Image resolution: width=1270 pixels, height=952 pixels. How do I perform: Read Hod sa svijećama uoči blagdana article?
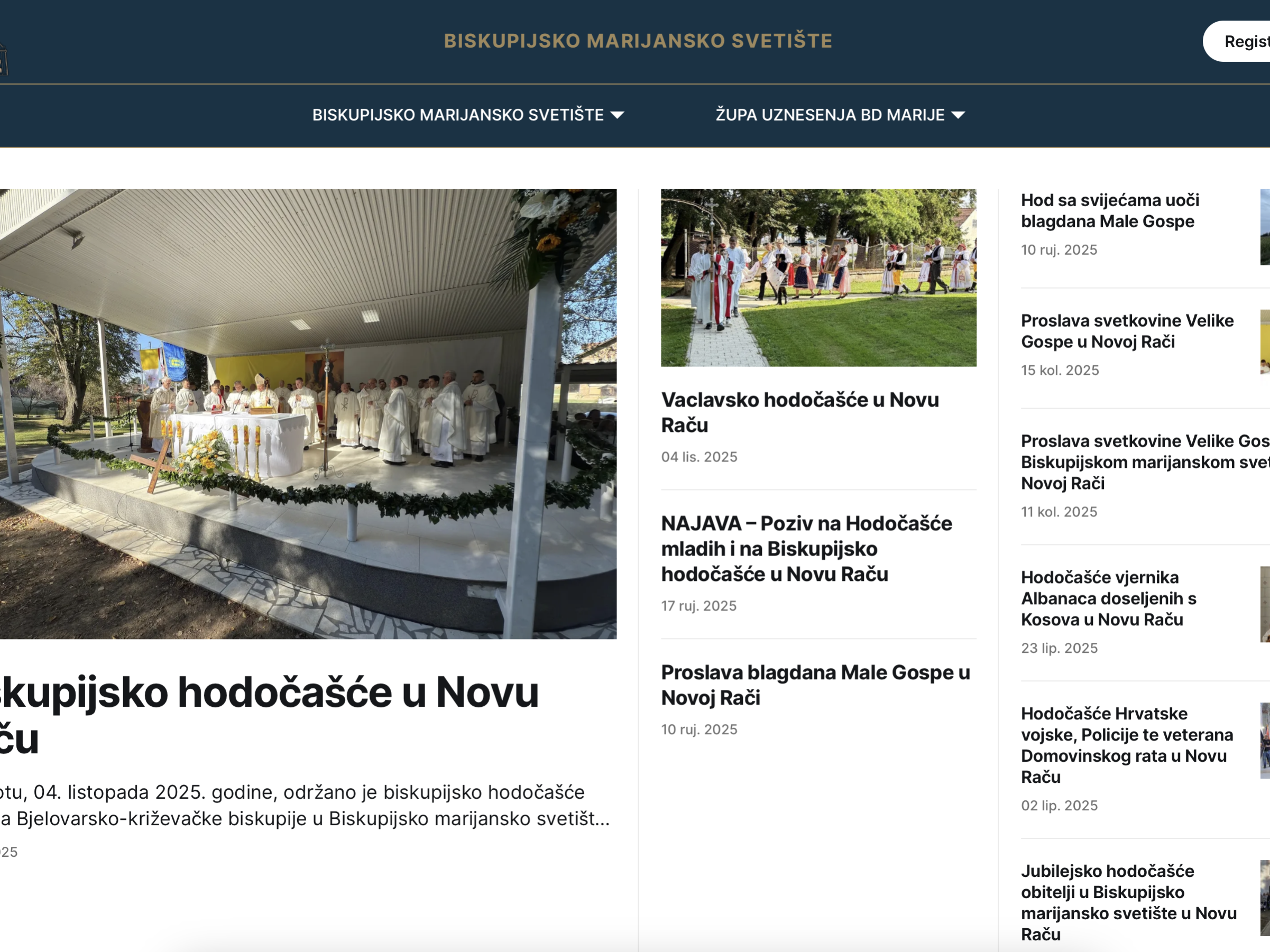1109,210
